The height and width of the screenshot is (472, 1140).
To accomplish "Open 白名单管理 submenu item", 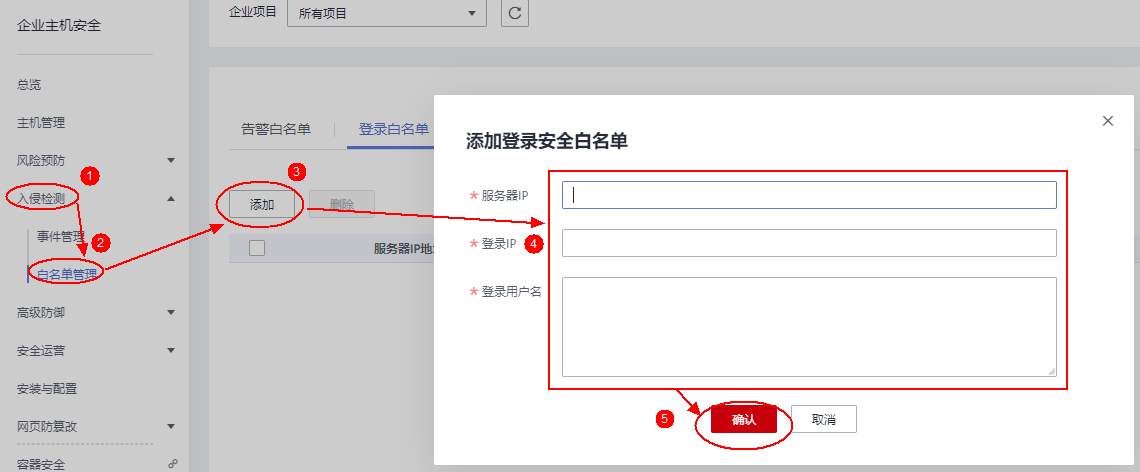I will [67, 274].
